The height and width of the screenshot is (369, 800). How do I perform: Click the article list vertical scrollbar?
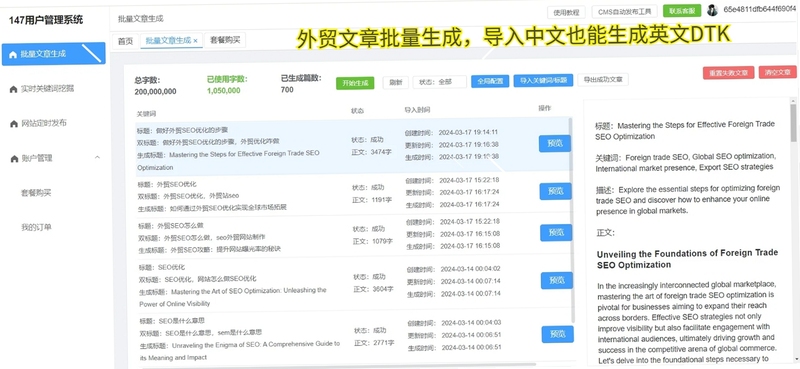point(571,219)
